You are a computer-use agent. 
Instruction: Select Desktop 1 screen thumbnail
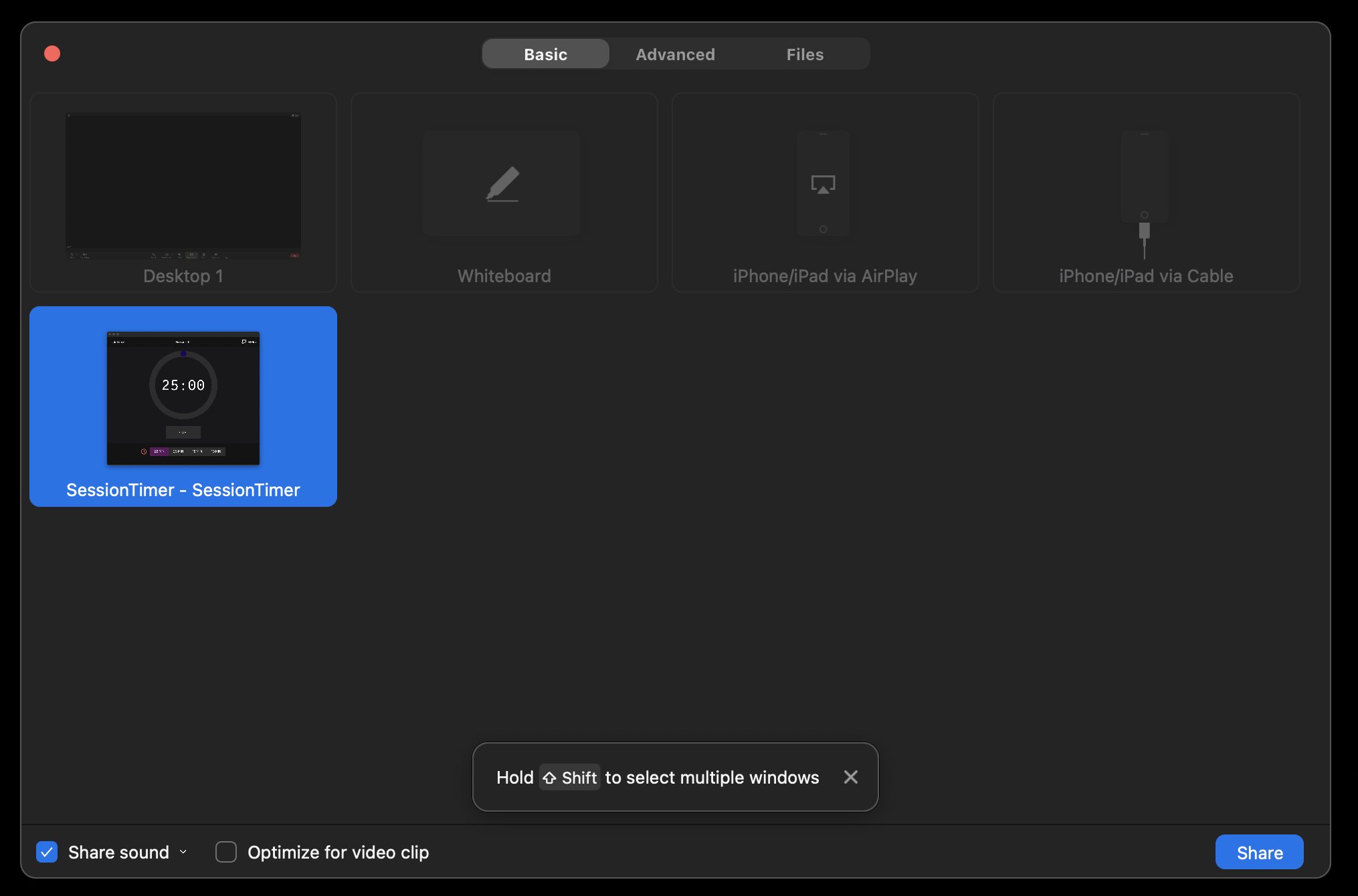coord(183,185)
